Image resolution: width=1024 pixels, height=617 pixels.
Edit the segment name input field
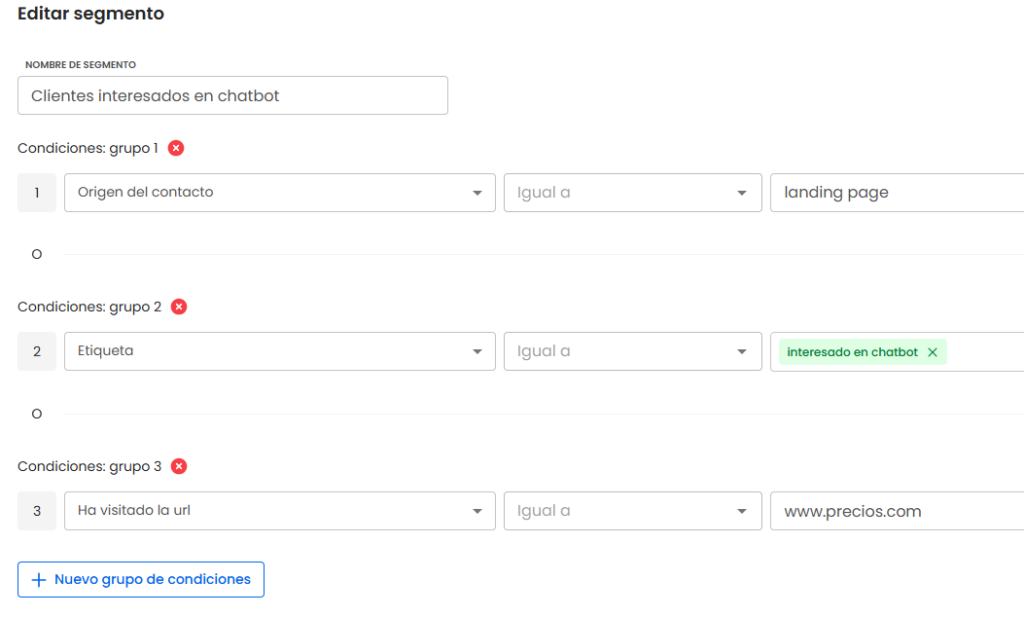[x=232, y=96]
